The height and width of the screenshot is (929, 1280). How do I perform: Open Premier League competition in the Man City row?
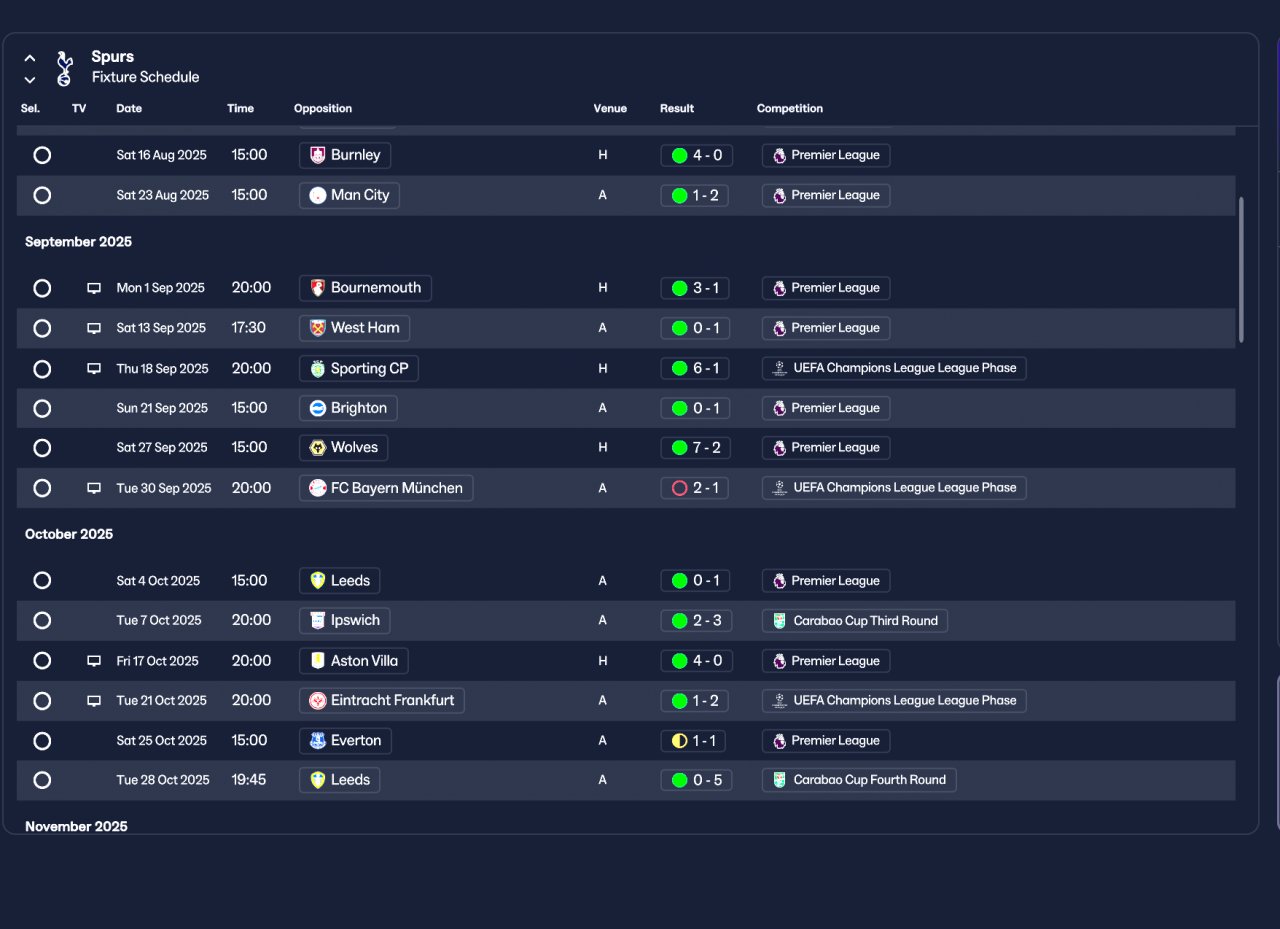(x=826, y=195)
